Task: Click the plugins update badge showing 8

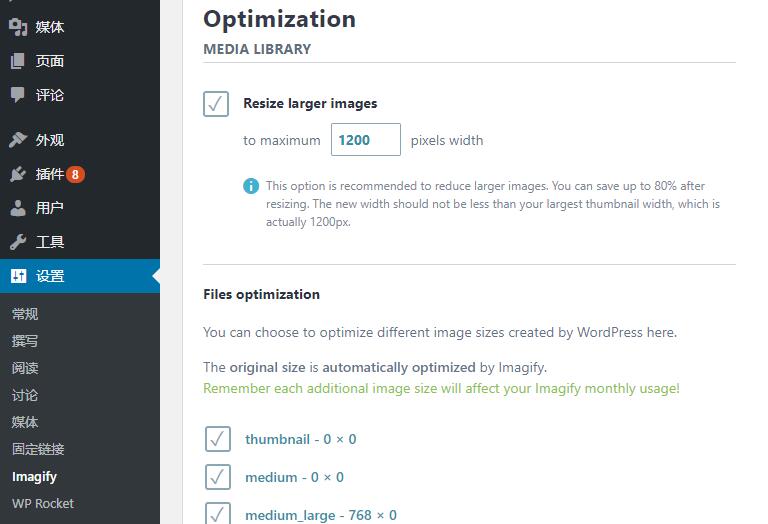Action: (x=75, y=174)
